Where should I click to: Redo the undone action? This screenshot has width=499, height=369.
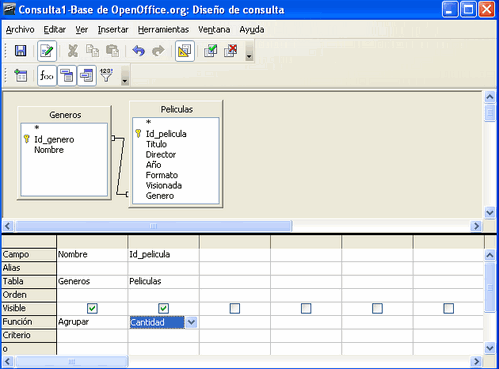(158, 51)
